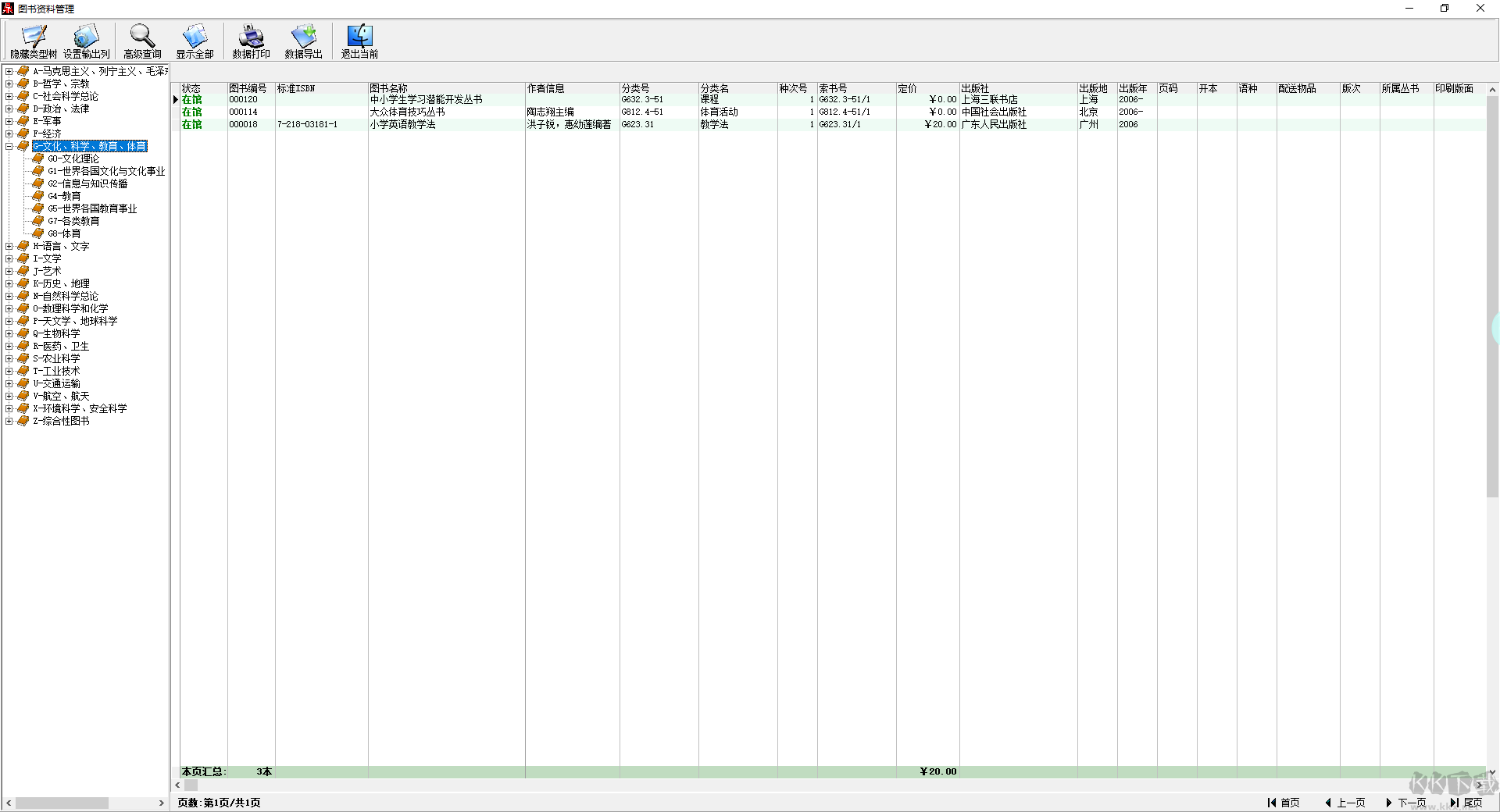Select G4-教育 subcategory
The width and height of the screenshot is (1500, 812).
64,196
